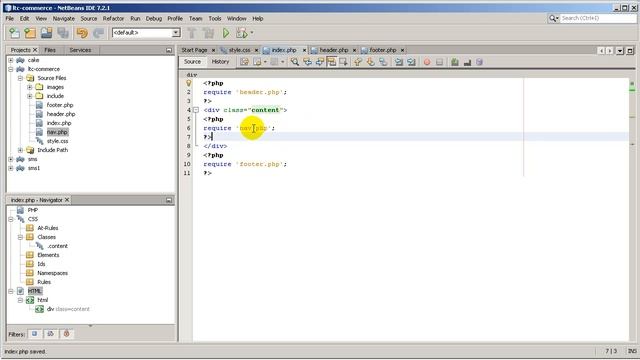Viewport: 640px width, 360px height.
Task: Click the Undo toolbar icon
Action: 82,33
